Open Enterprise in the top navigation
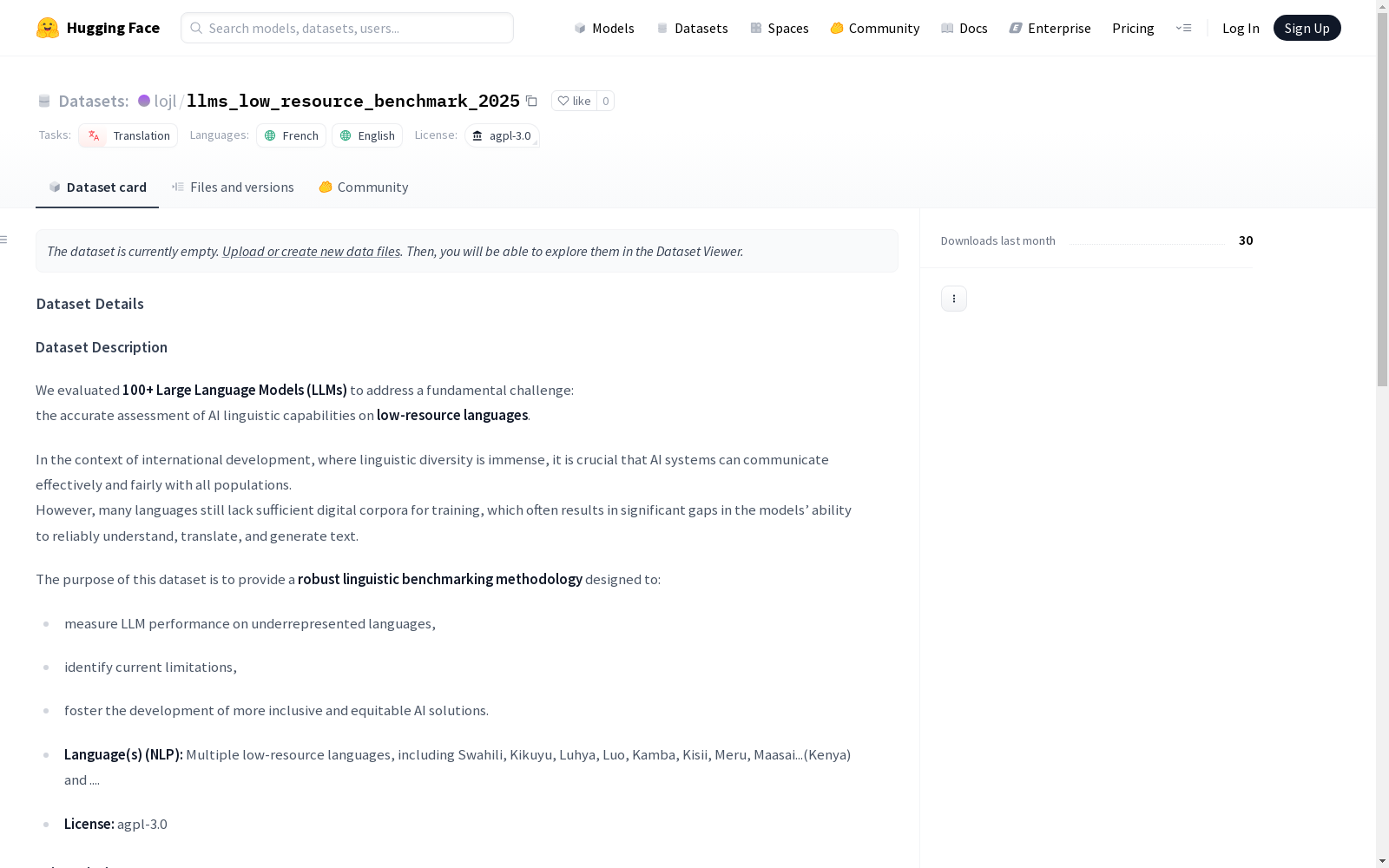 [1050, 28]
